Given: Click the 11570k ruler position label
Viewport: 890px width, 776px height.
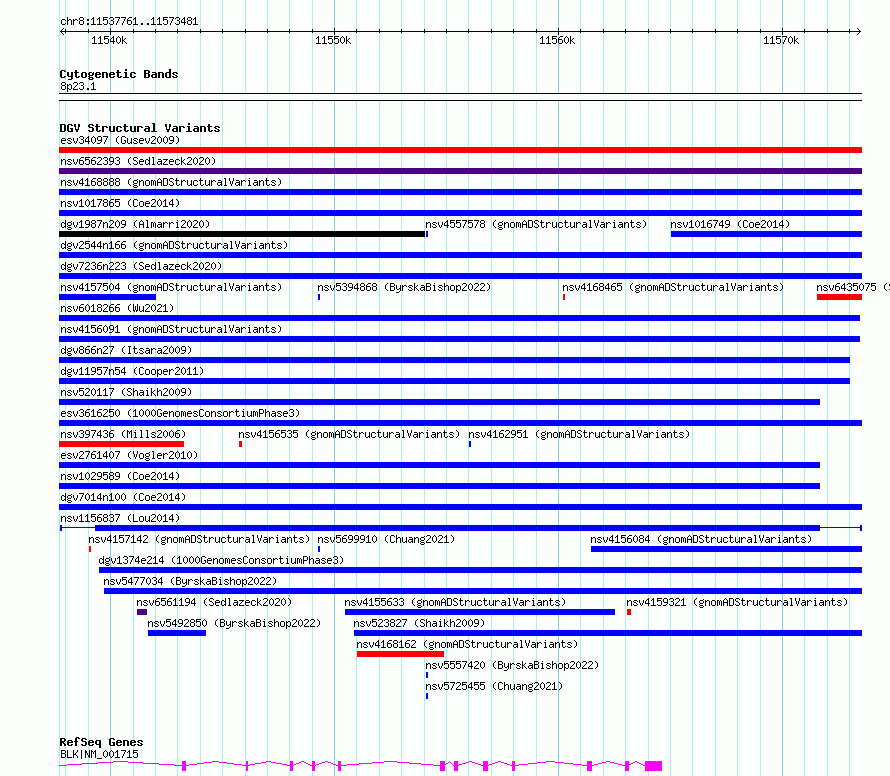Looking at the screenshot, I should click(x=781, y=40).
